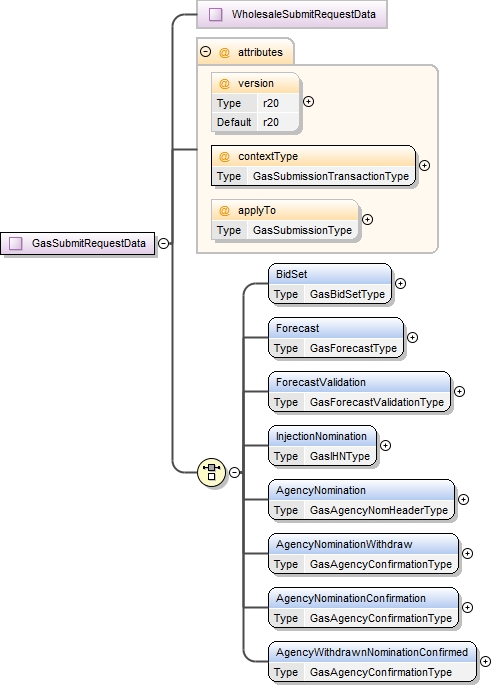The image size is (493, 687).
Task: Select the AgencyNomination element name
Action: point(321,491)
